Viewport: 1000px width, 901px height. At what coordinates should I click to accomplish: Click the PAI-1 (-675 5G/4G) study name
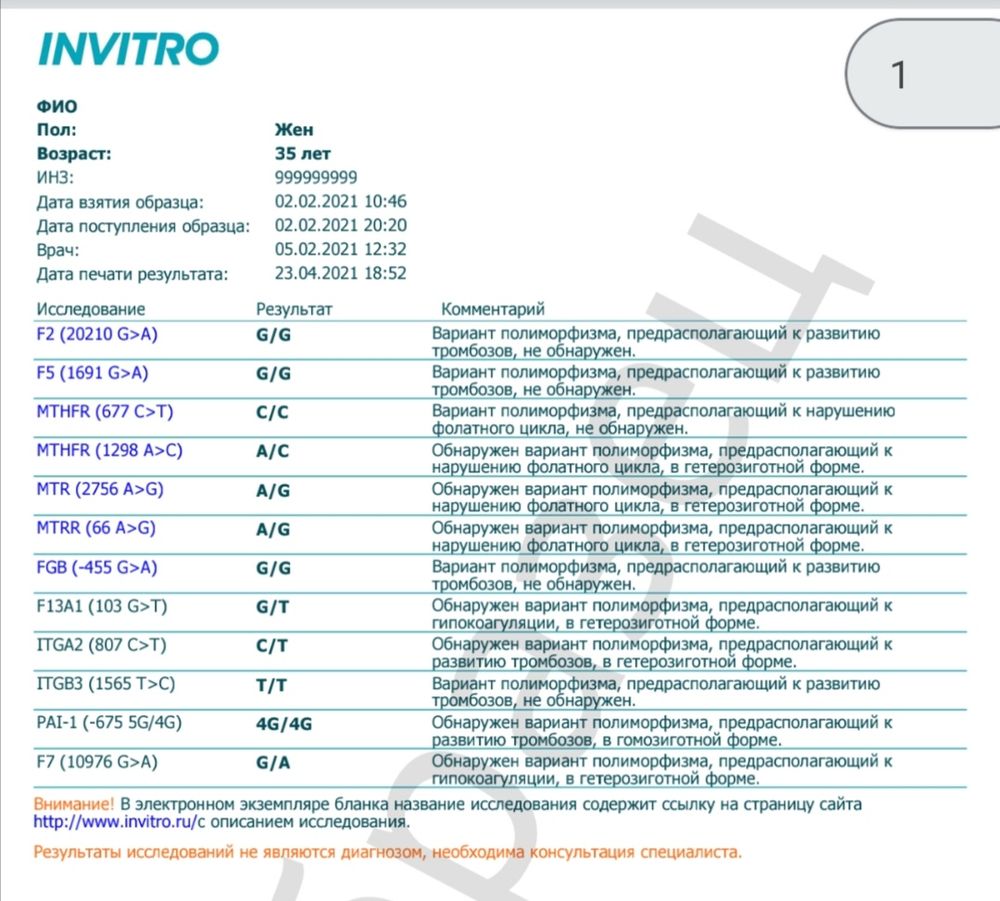click(x=109, y=723)
